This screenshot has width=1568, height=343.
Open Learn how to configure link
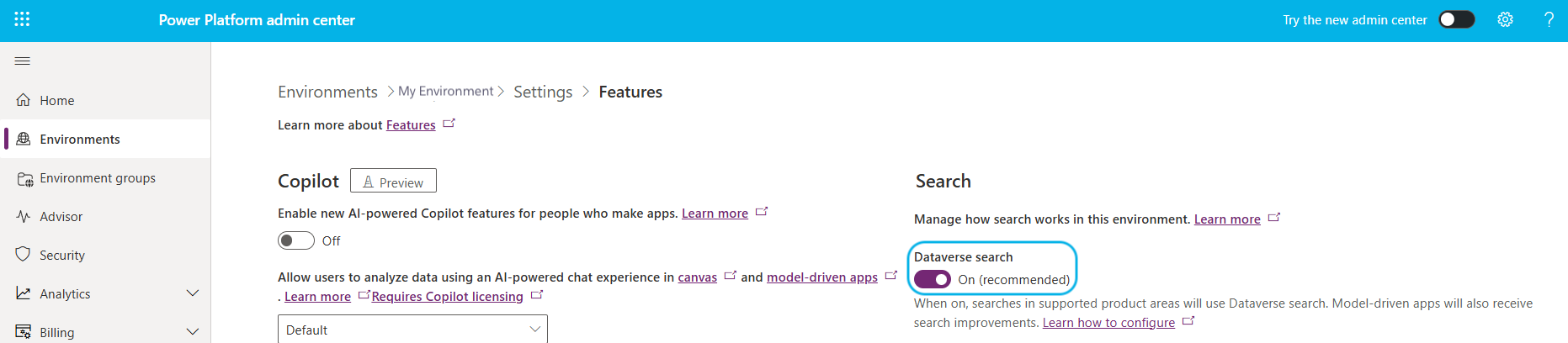[x=1108, y=323]
